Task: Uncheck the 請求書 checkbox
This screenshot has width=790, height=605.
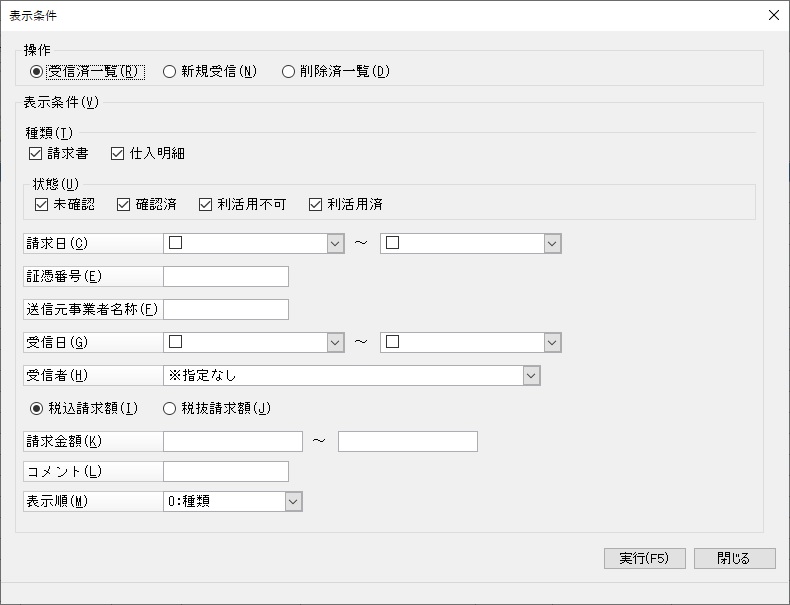Action: point(37,154)
